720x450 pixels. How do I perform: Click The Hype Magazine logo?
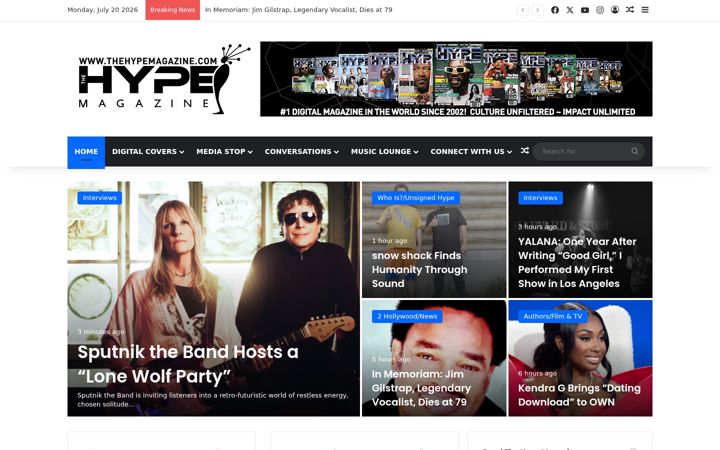[x=164, y=79]
